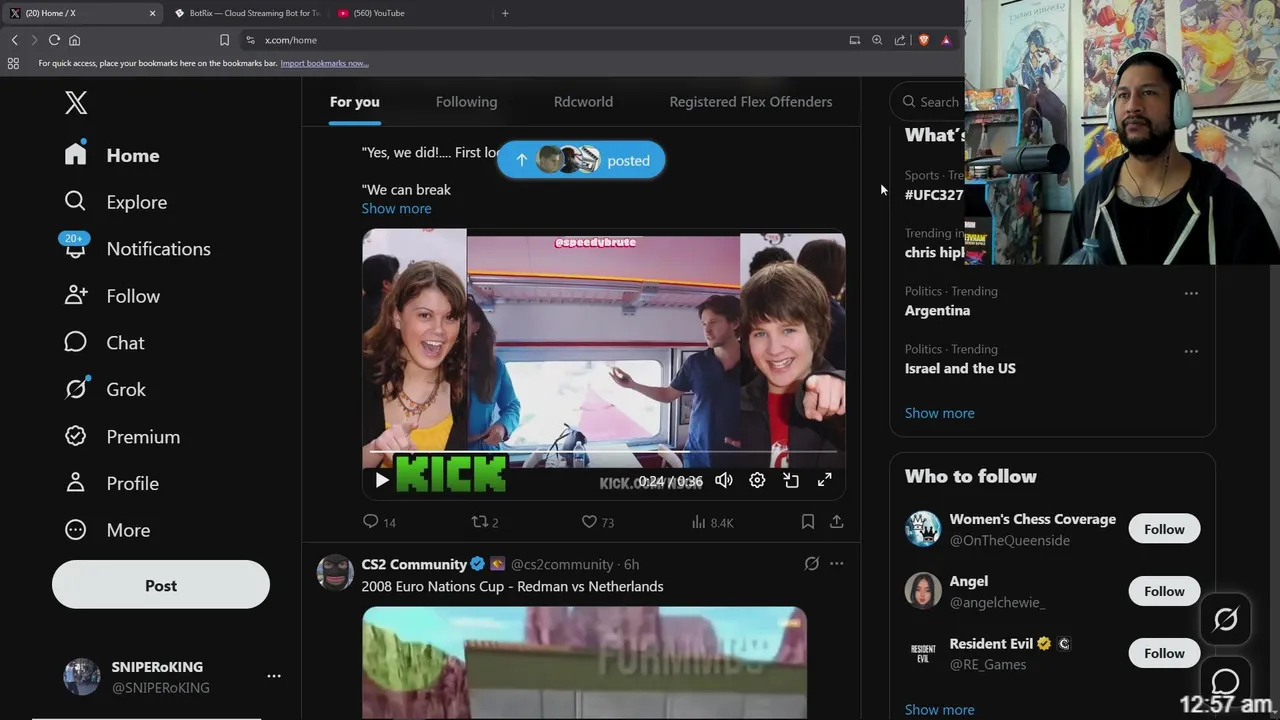Like the Kick video post
This screenshot has height=720, width=1280.
coord(598,522)
